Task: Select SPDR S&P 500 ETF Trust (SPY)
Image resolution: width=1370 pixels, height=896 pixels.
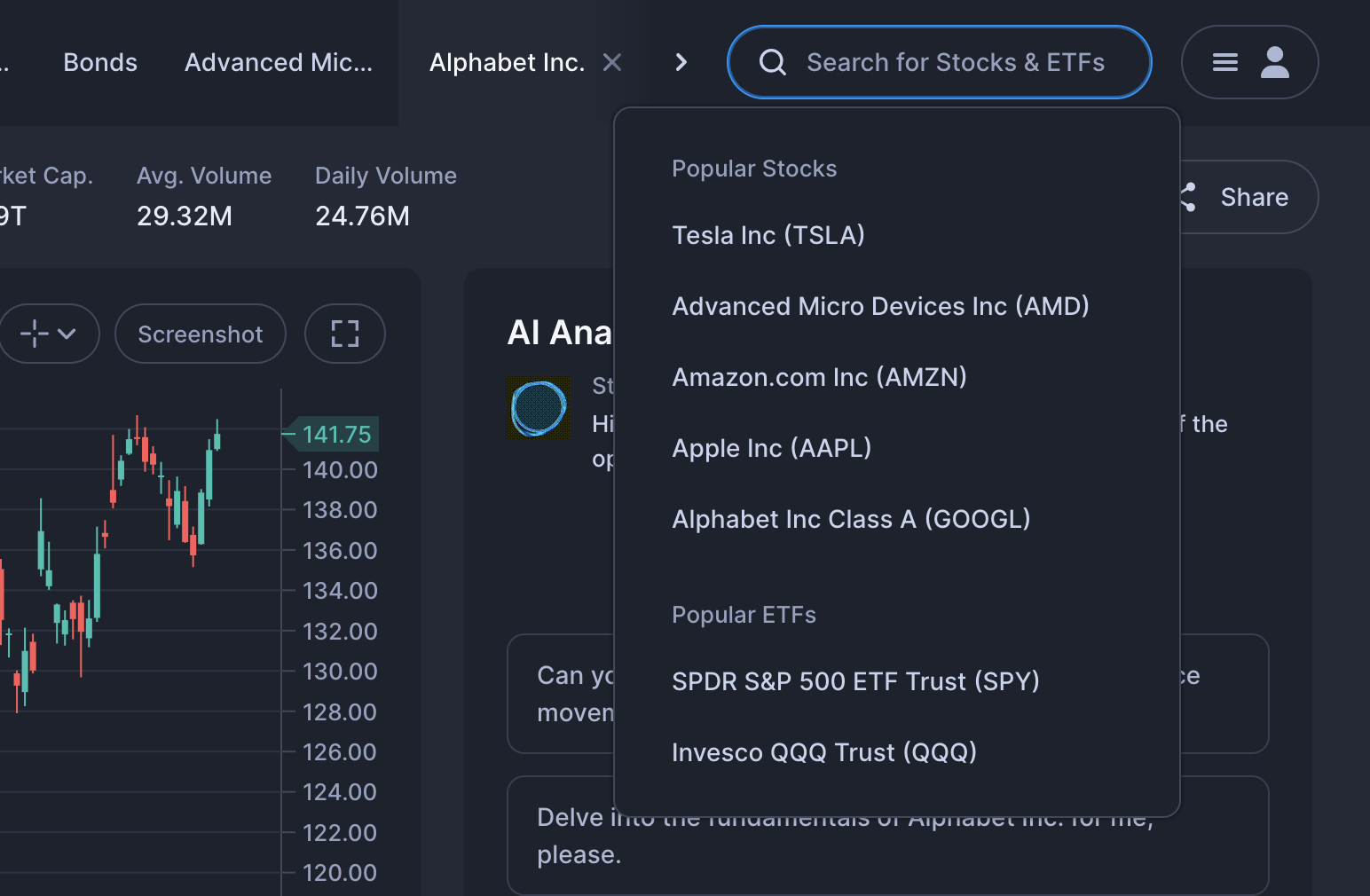Action: pyautogui.click(x=855, y=681)
